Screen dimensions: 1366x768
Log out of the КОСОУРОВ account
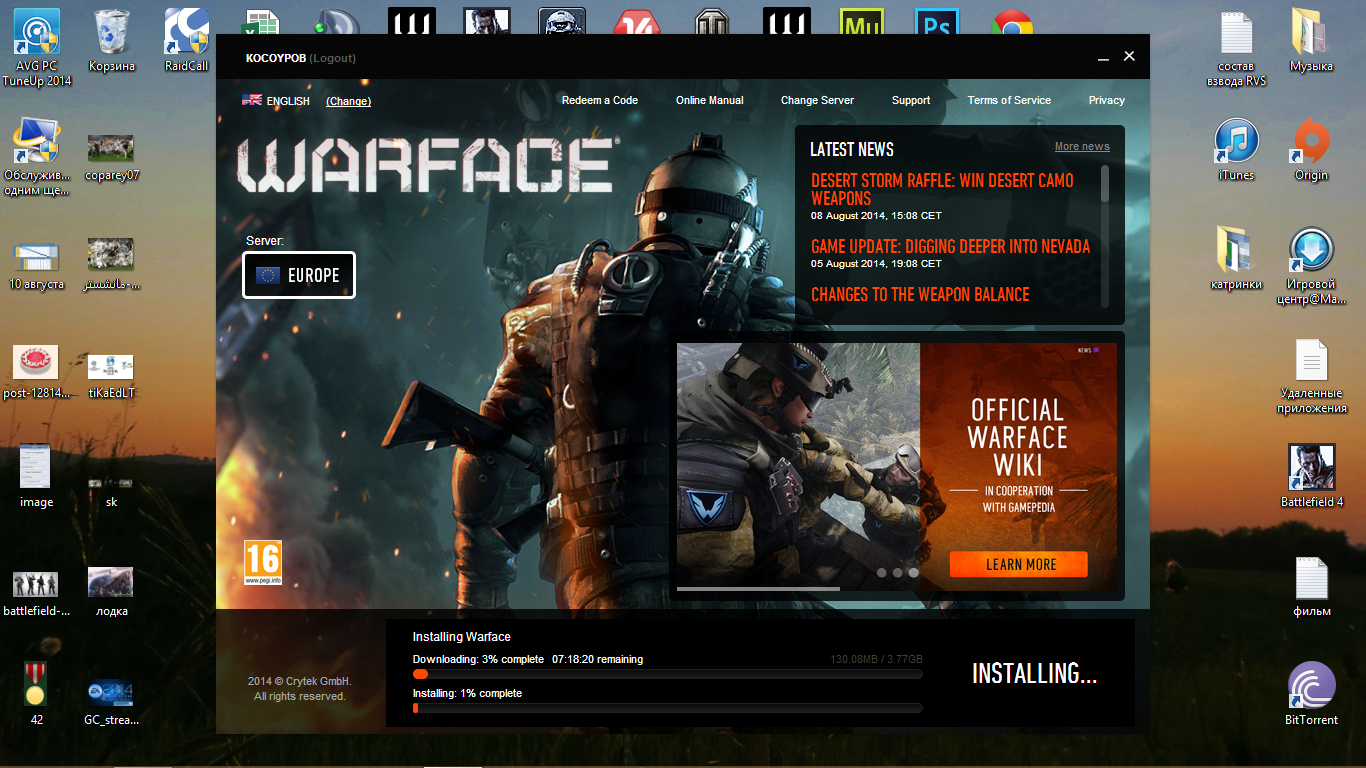(333, 58)
